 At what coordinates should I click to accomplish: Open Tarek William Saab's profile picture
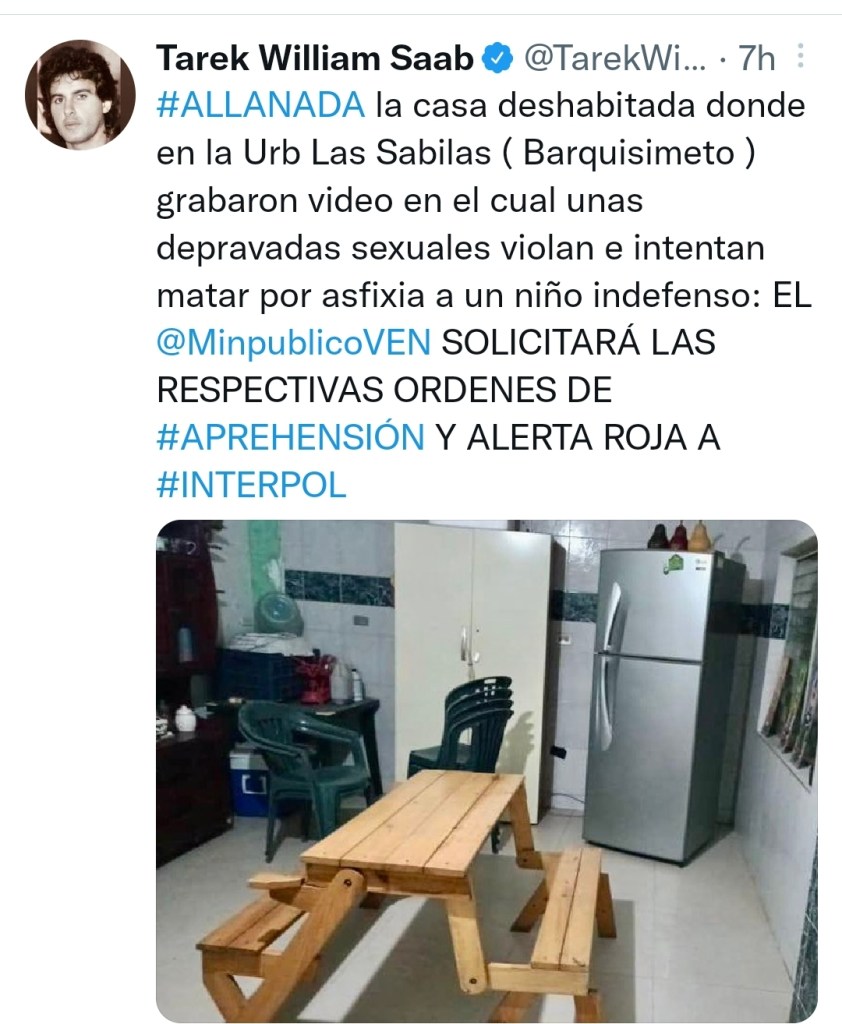80,95
